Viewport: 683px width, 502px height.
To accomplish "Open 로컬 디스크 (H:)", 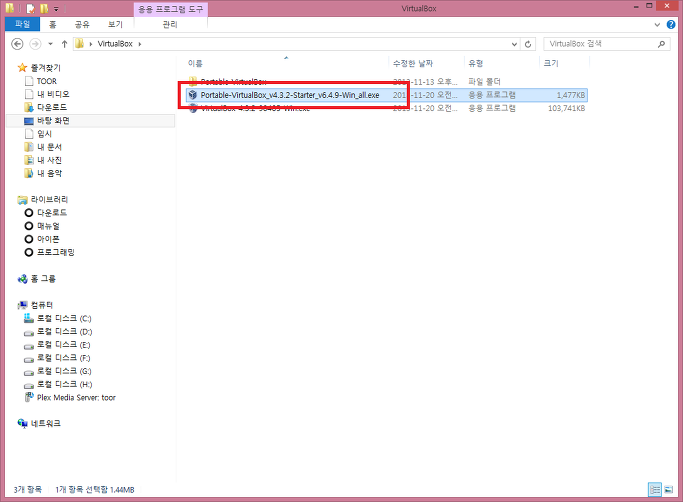I will point(64,384).
